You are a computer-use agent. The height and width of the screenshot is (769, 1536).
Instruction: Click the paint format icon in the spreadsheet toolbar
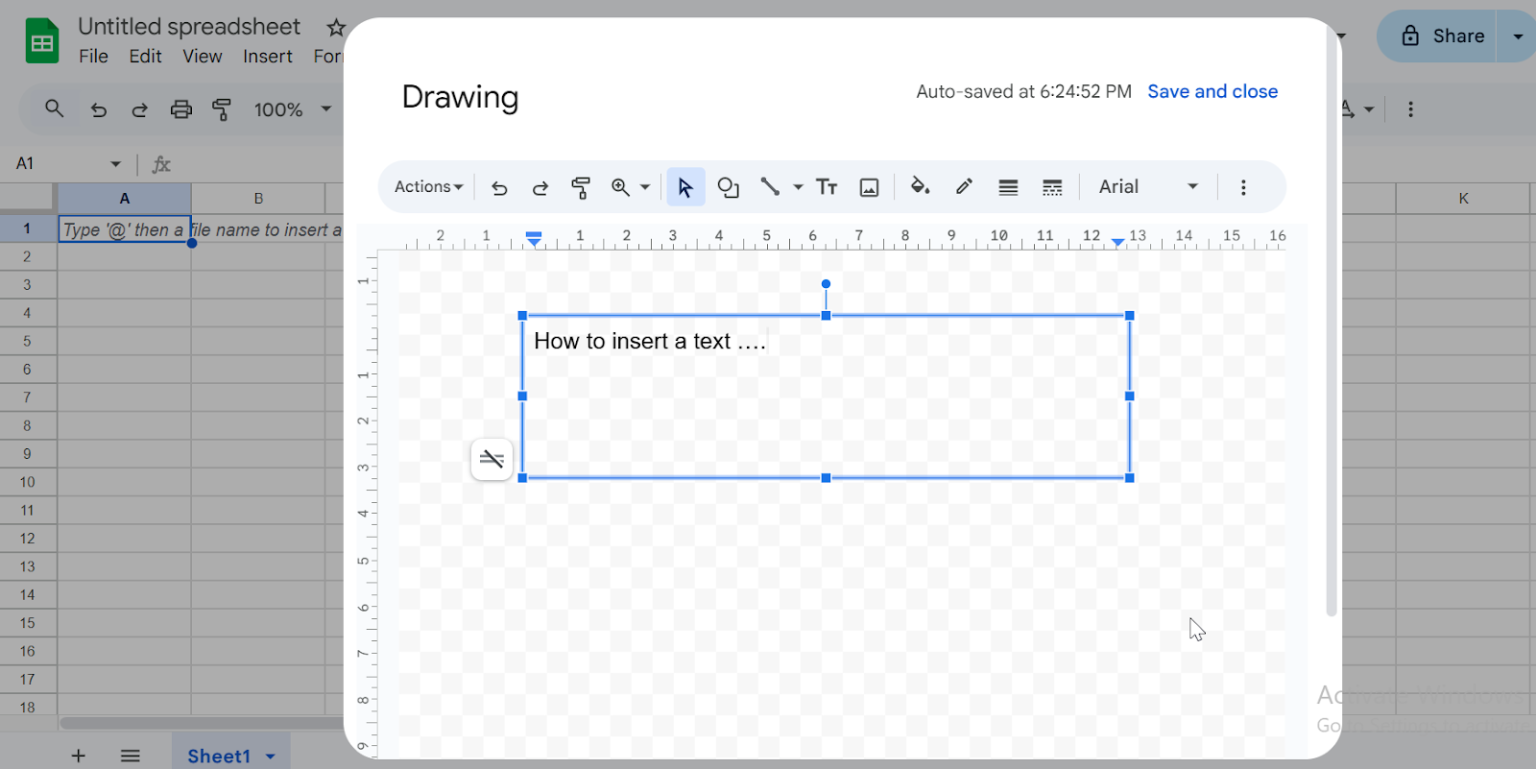tap(222, 109)
